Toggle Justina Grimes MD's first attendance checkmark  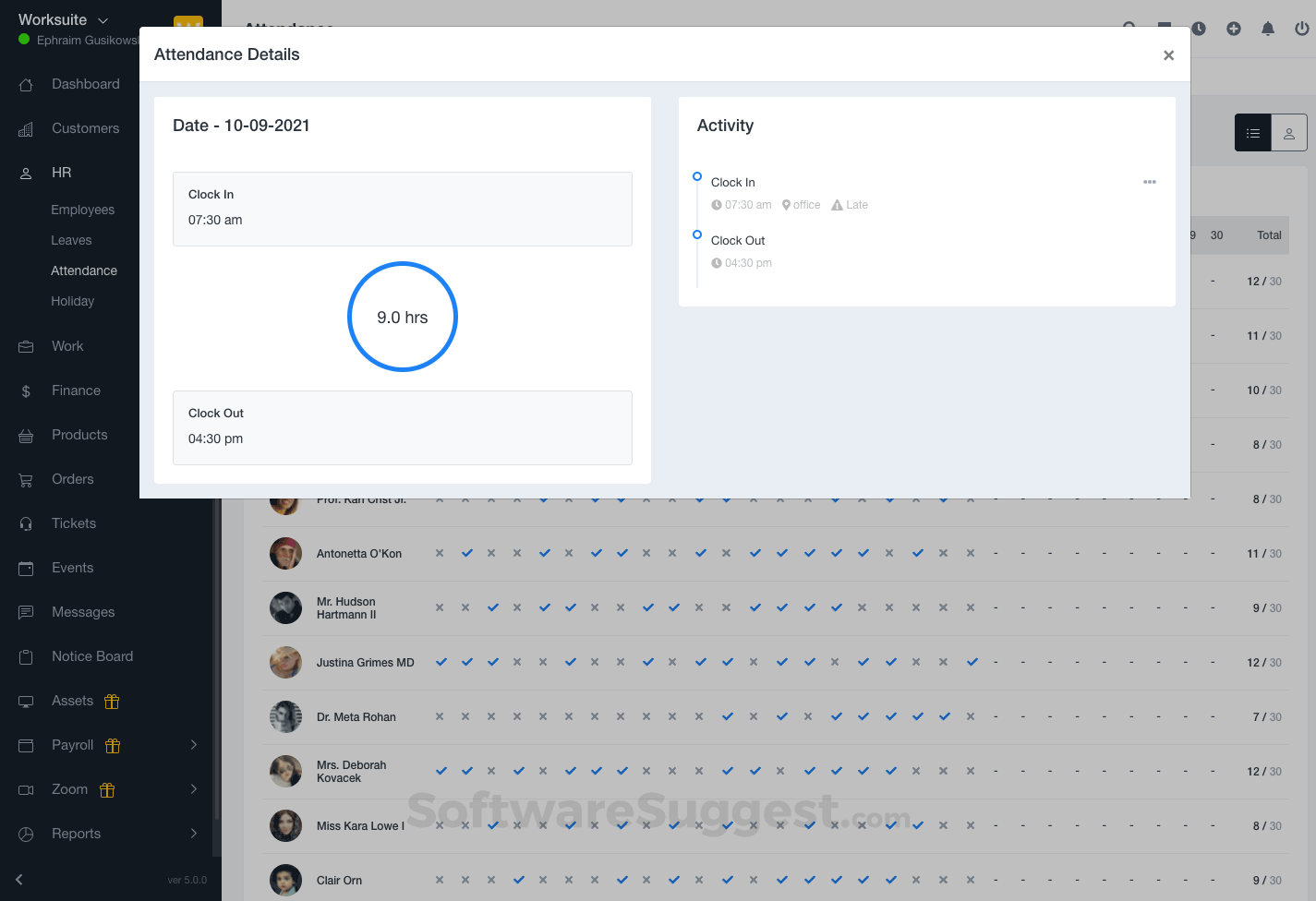pyautogui.click(x=441, y=662)
